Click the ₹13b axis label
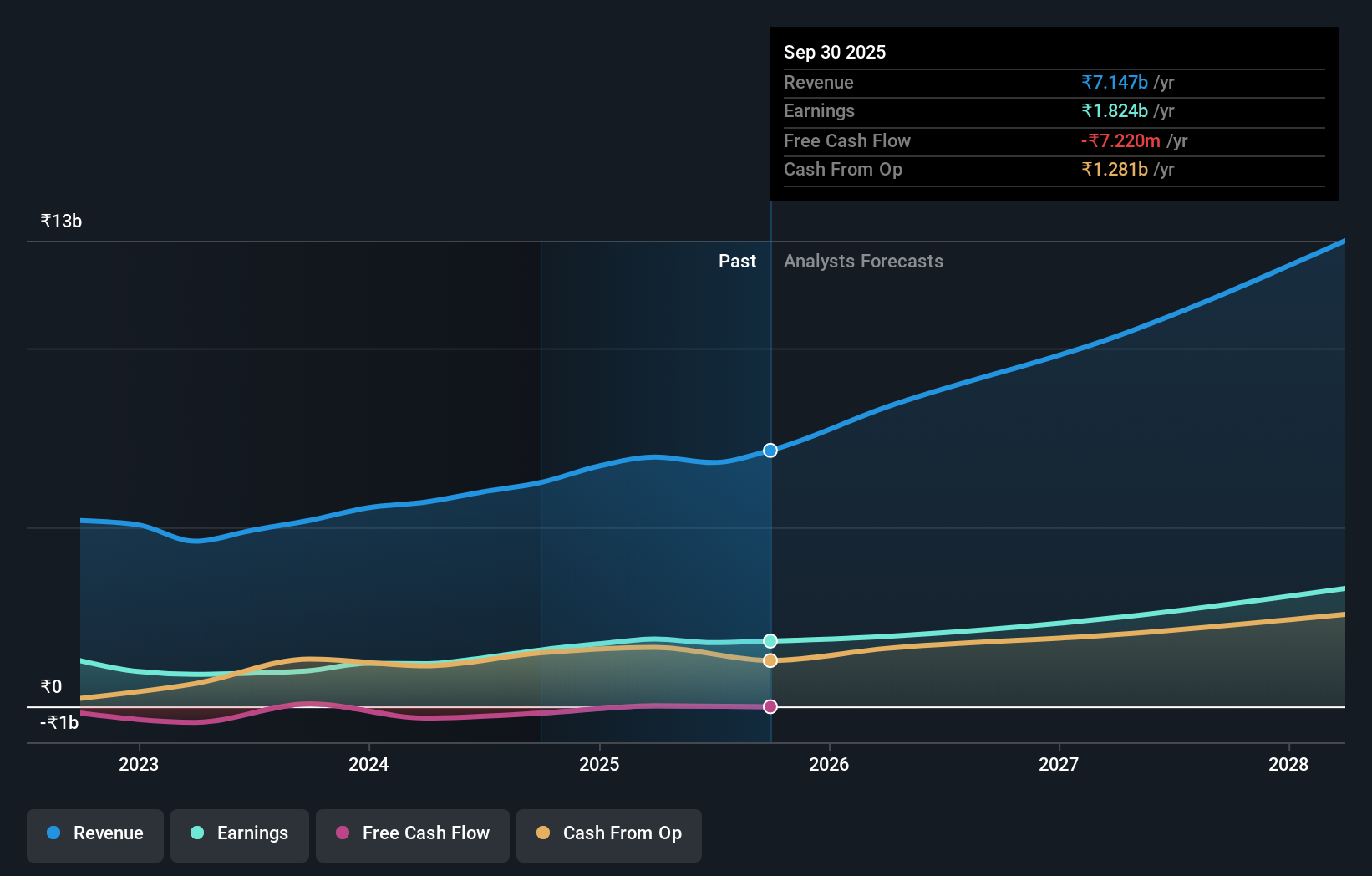 click(x=60, y=221)
